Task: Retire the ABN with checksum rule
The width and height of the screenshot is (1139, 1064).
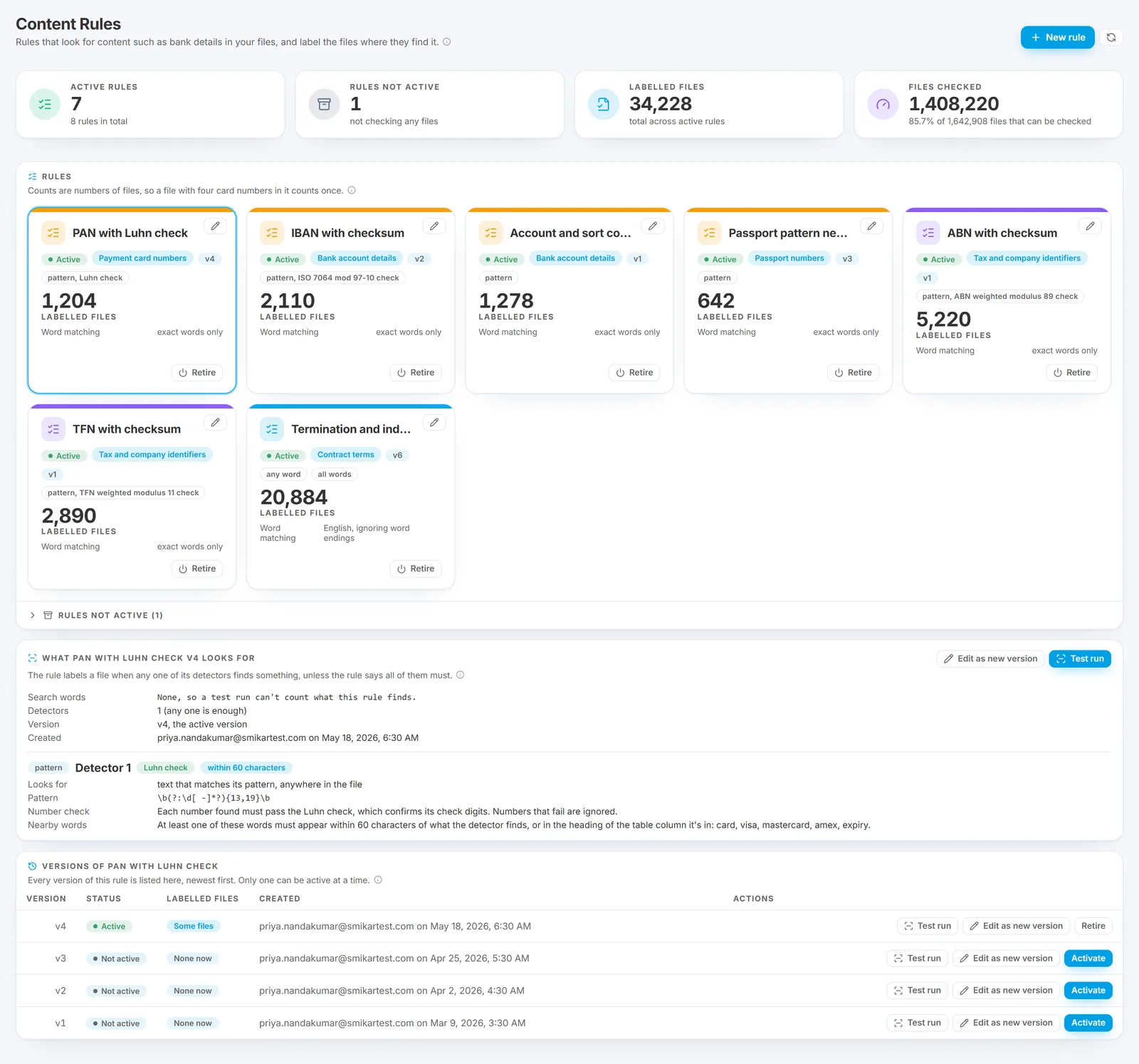Action: pos(1071,373)
